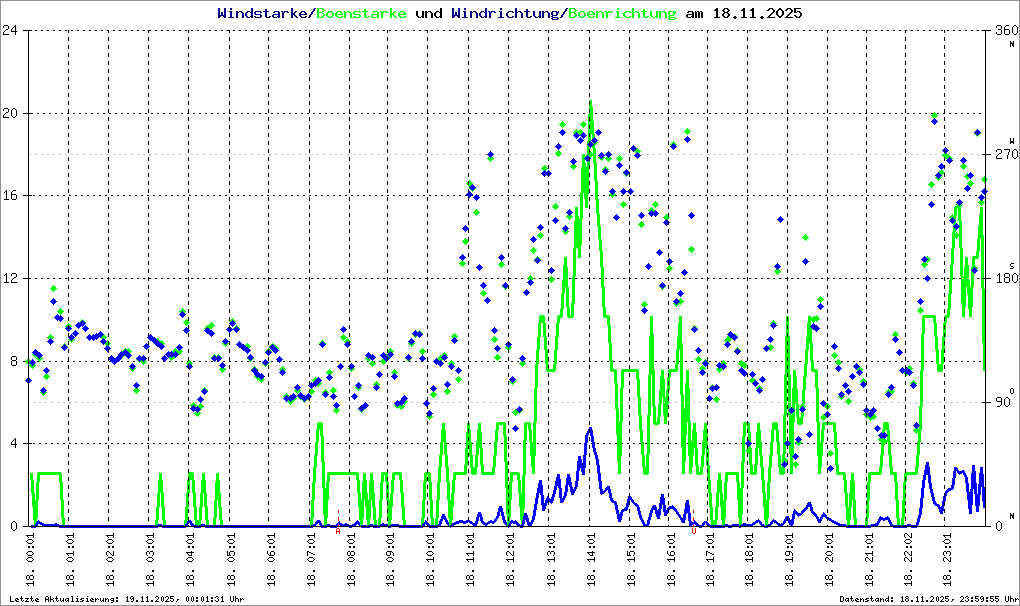Image resolution: width=1020 pixels, height=606 pixels.
Task: Click the '12' value on the left axis
Action: (10, 278)
